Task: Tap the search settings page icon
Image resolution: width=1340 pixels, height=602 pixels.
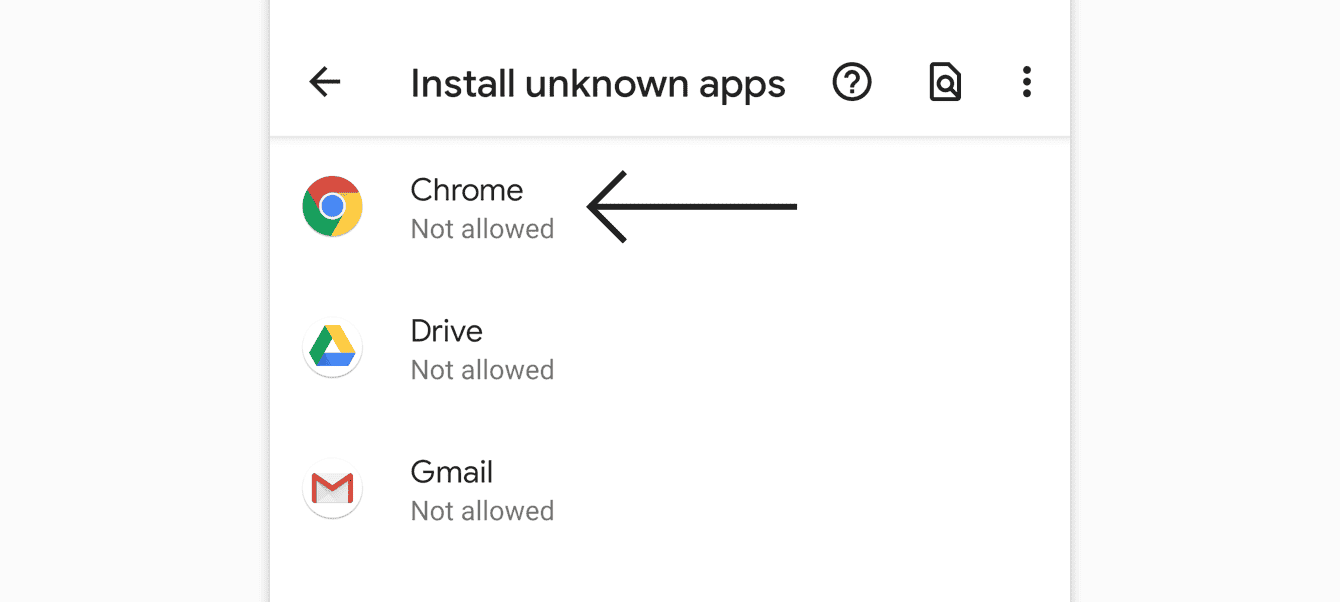Action: pyautogui.click(x=944, y=82)
